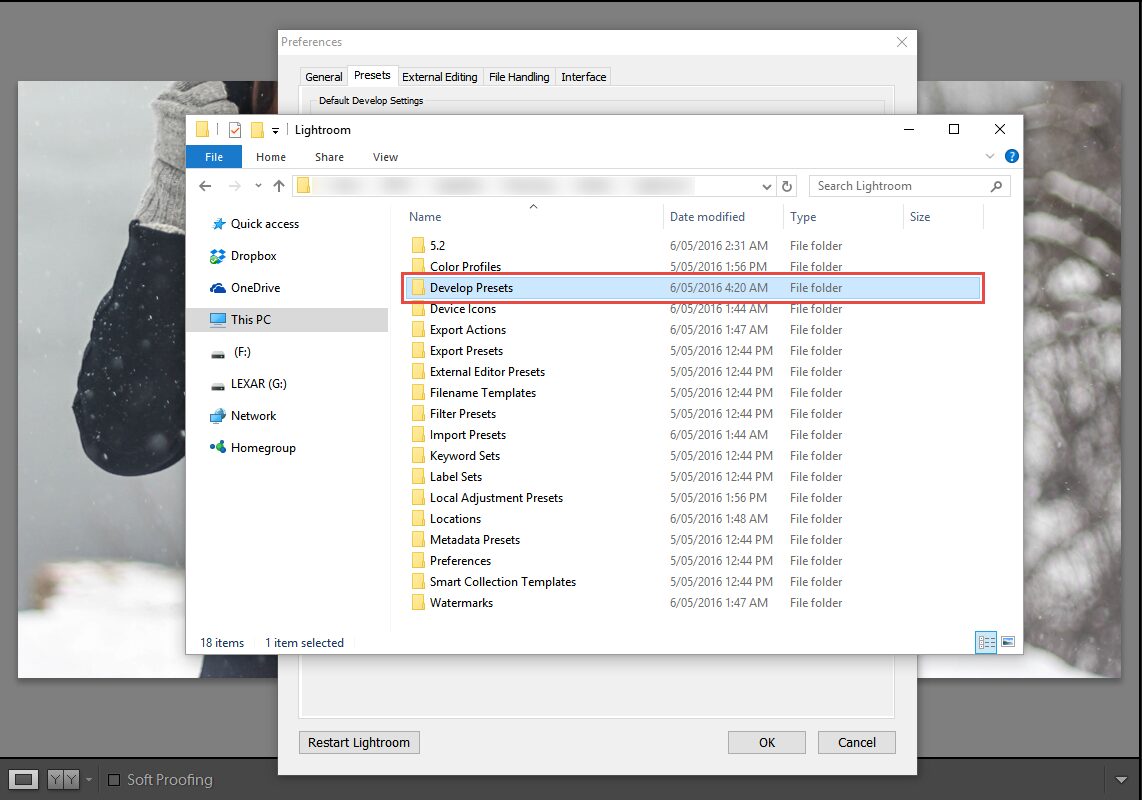
Task: Open Dropbox in navigation pane
Action: [x=244, y=256]
